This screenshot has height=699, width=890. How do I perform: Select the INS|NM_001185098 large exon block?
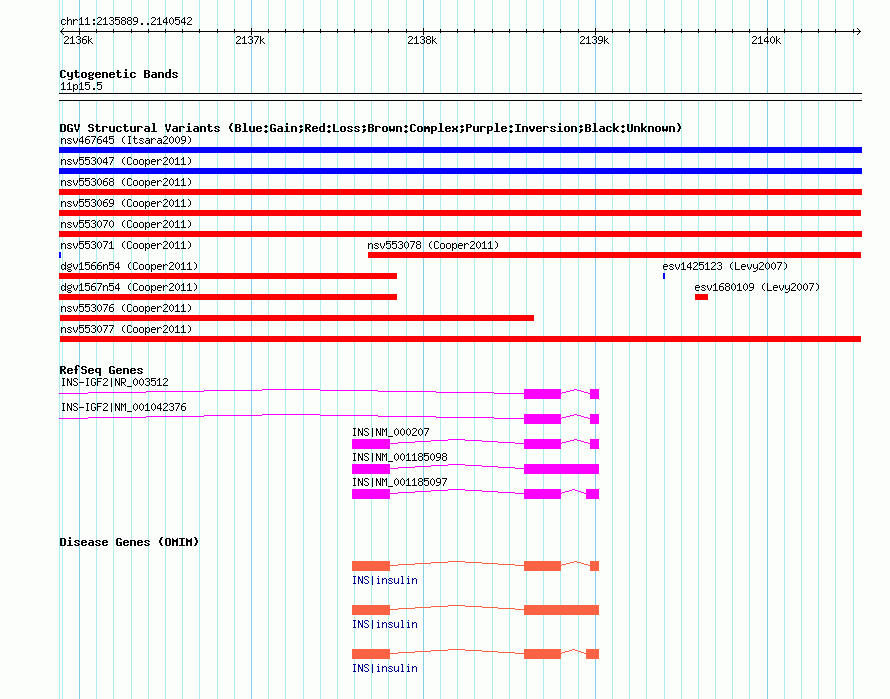pos(561,469)
